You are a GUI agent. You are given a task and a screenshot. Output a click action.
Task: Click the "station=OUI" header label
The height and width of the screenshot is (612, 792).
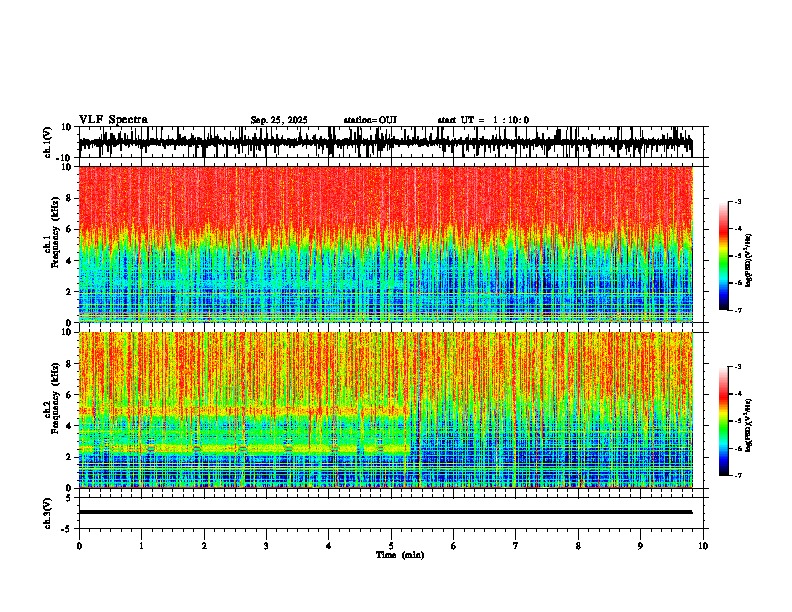pos(370,120)
